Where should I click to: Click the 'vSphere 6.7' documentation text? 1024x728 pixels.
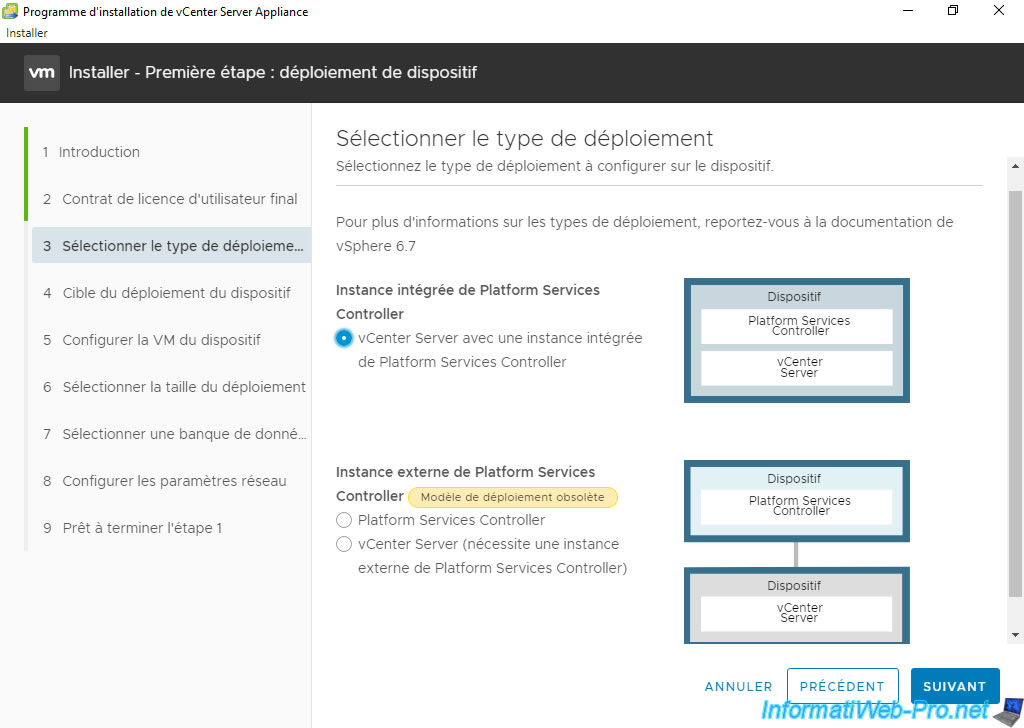[x=376, y=247]
